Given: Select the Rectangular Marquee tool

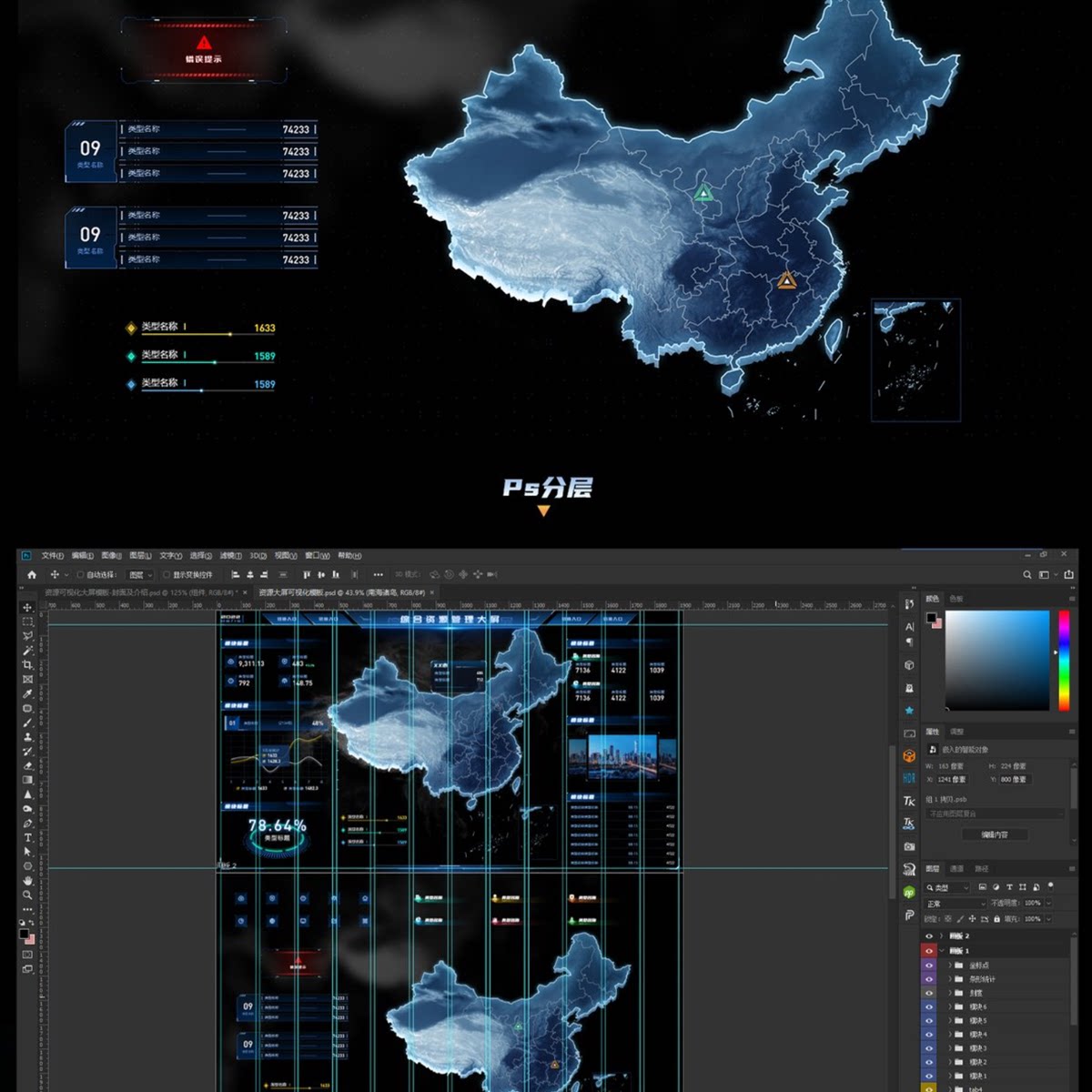Looking at the screenshot, I should coord(27,622).
